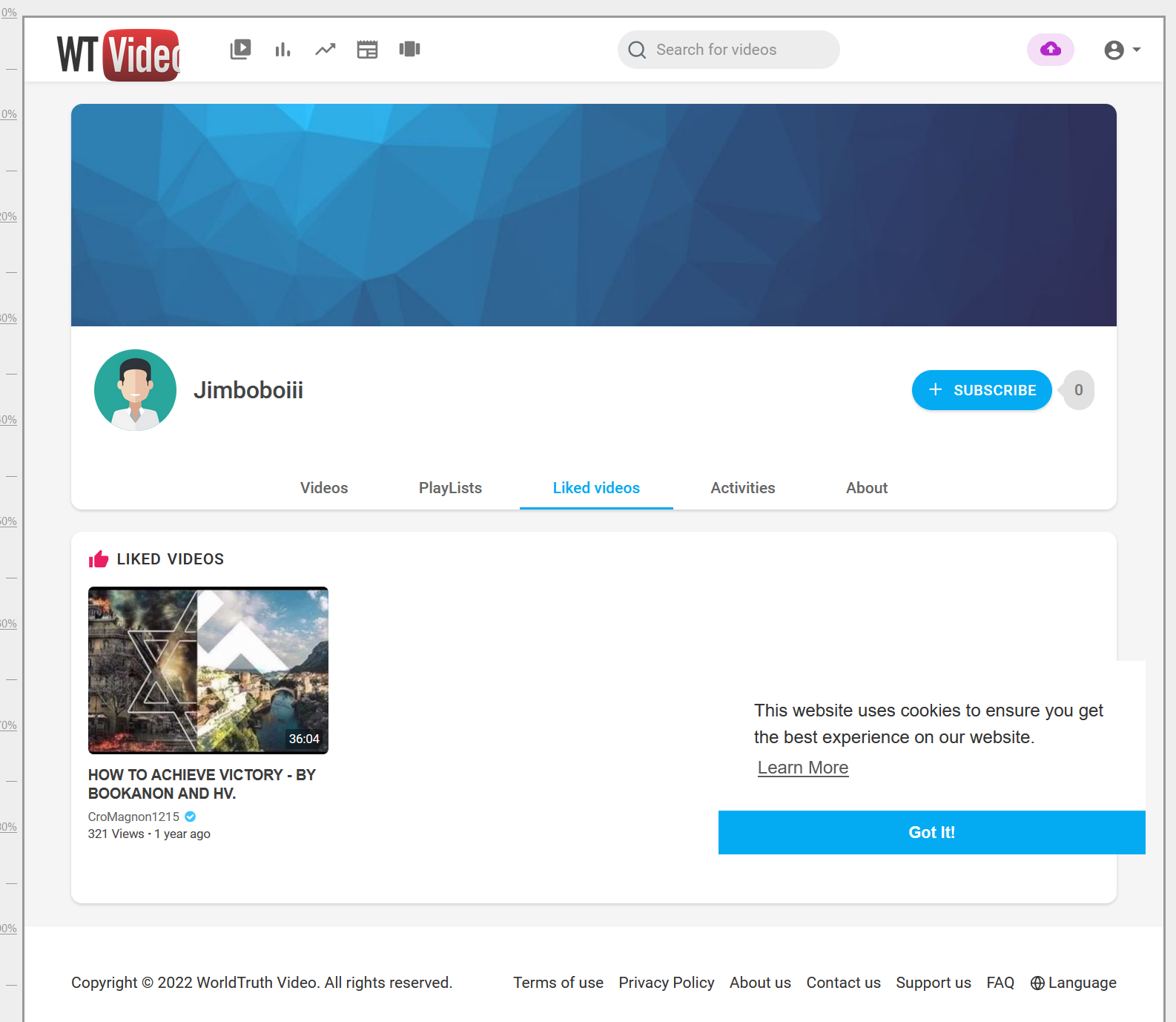Image resolution: width=1176 pixels, height=1022 pixels.
Task: Subscribe to the Jimboboiii channel
Action: coord(982,390)
